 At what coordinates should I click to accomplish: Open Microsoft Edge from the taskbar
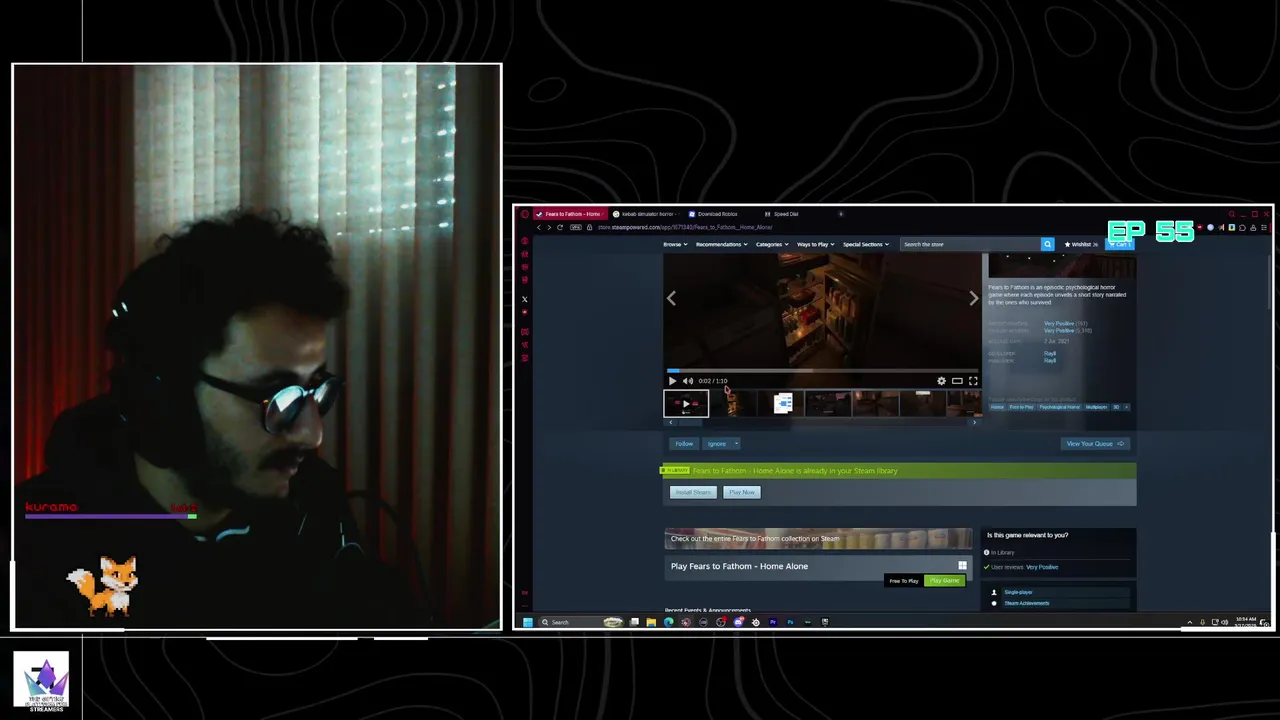click(x=668, y=622)
